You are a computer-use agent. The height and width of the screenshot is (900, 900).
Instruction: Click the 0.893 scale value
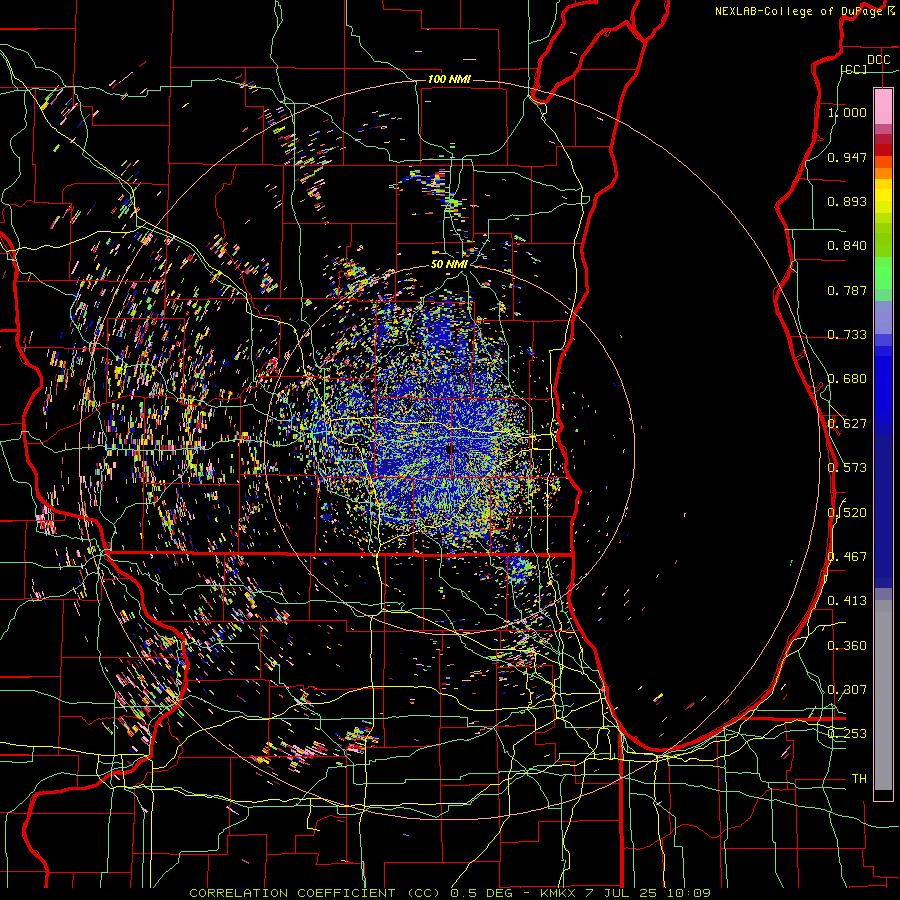coord(847,201)
